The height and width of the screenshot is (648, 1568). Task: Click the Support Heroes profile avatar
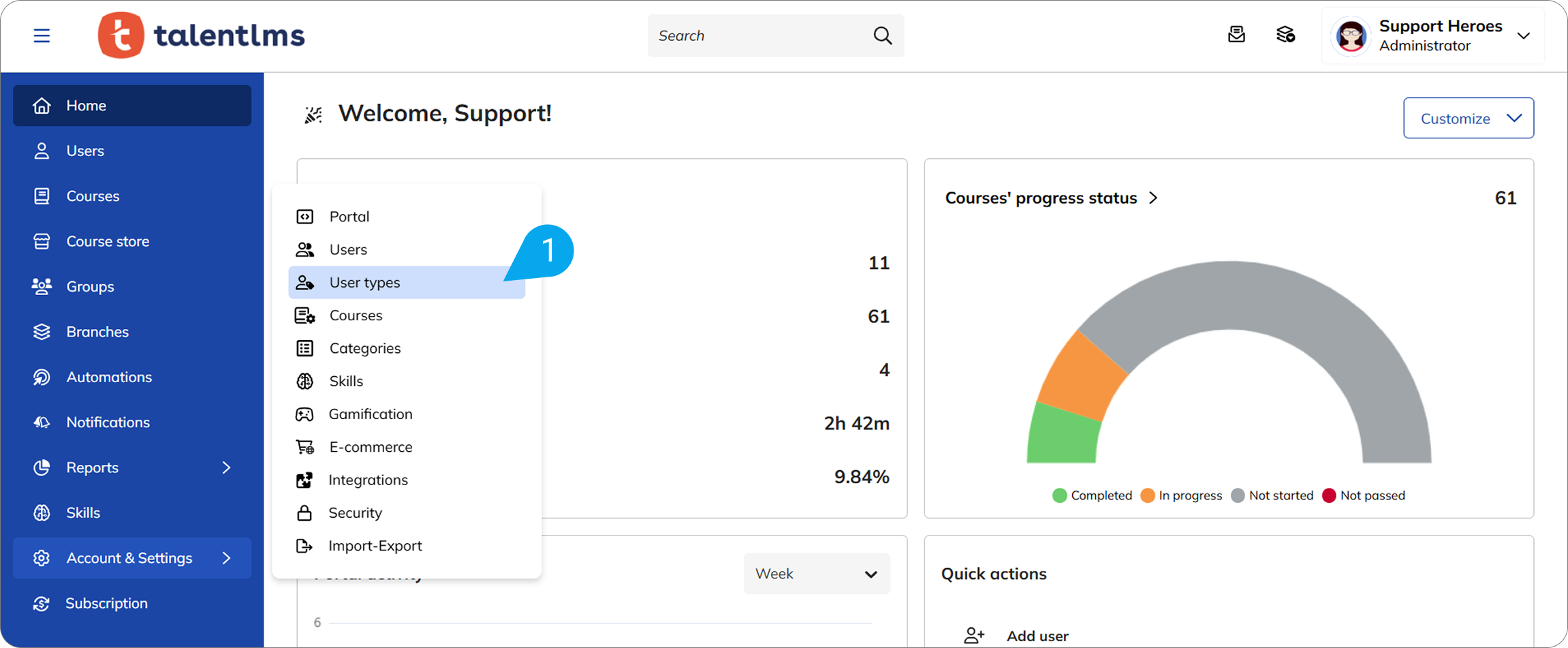(1351, 36)
